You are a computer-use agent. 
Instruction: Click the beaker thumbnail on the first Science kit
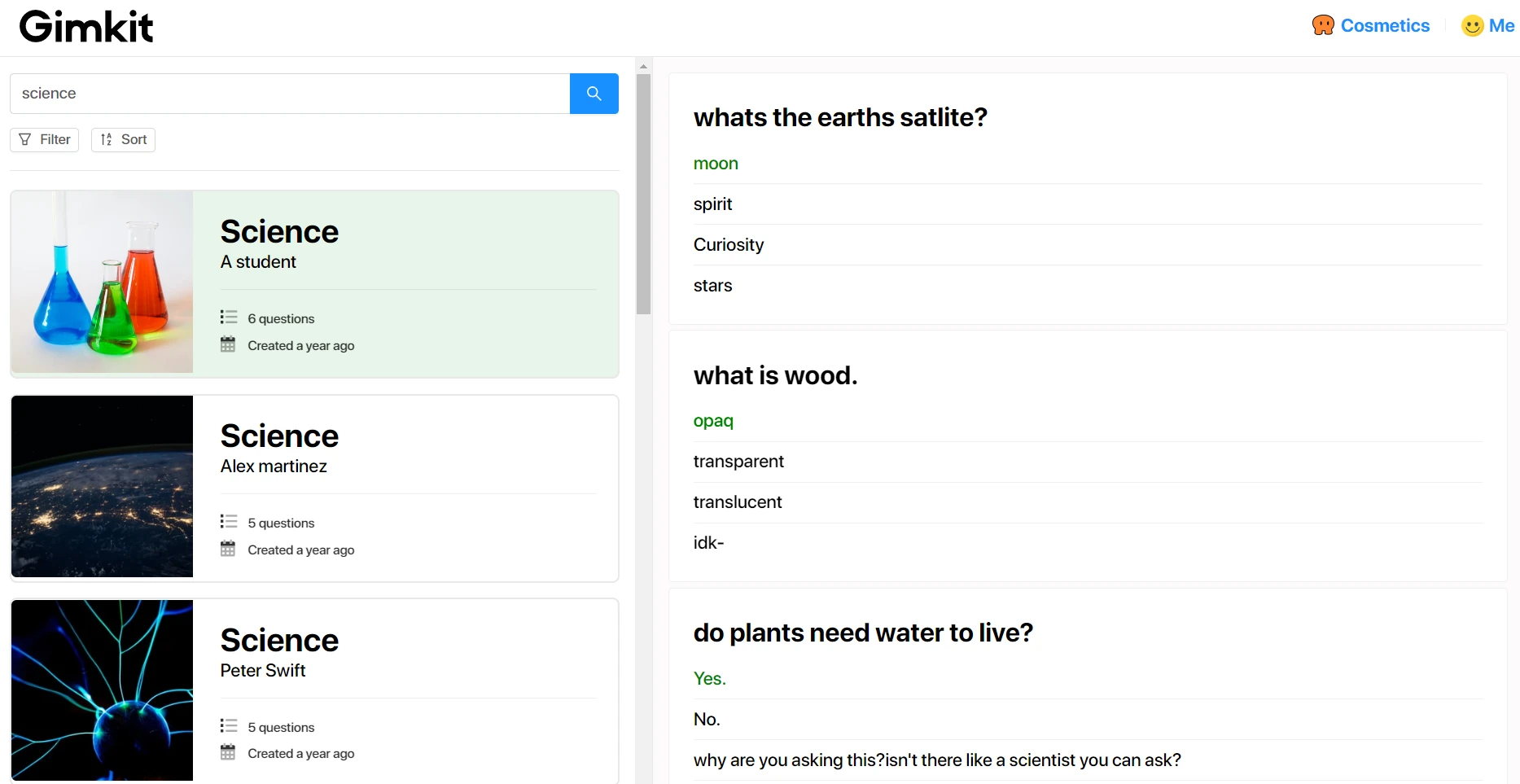click(x=101, y=282)
